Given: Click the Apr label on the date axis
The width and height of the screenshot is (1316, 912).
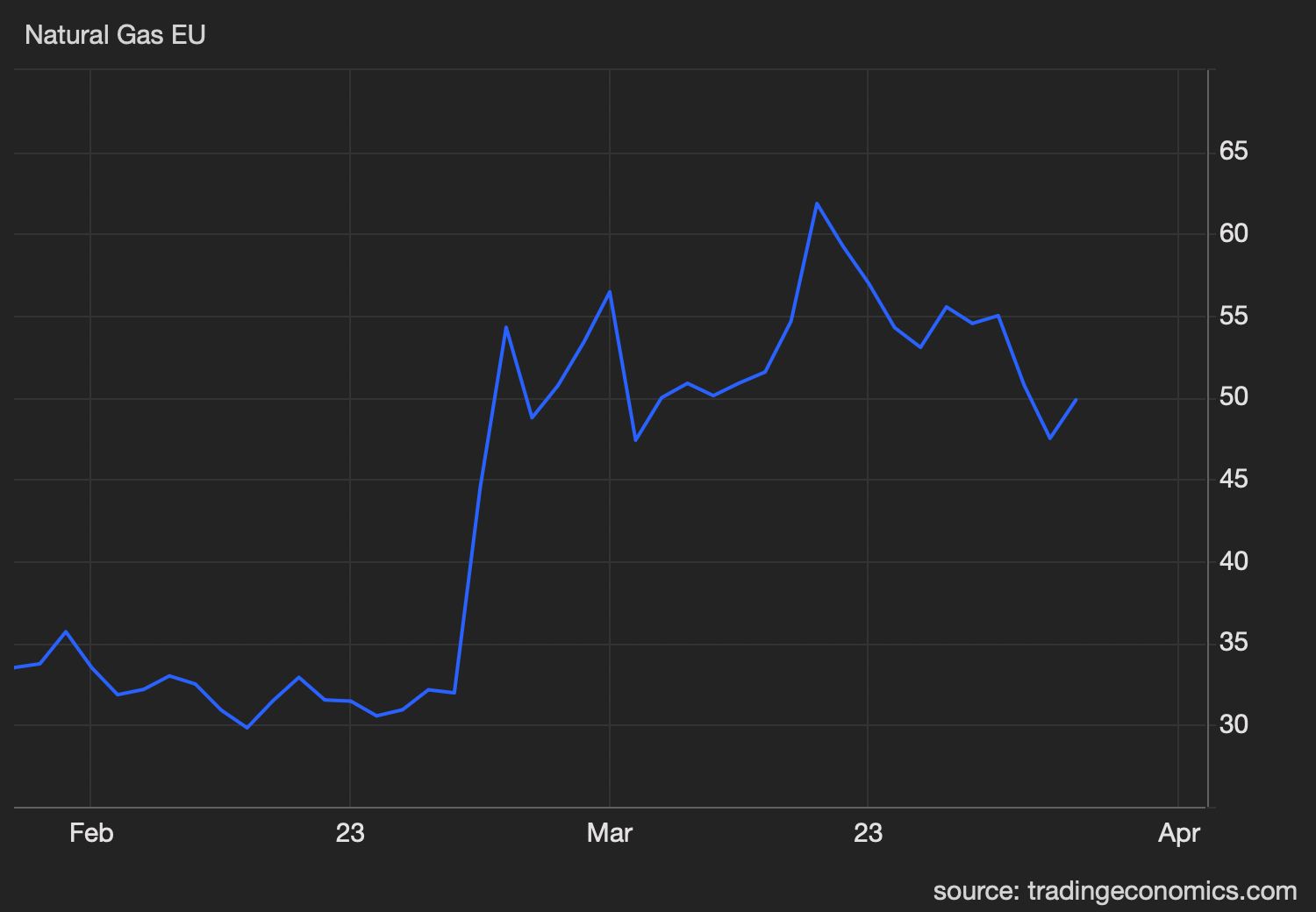Looking at the screenshot, I should tap(1178, 832).
